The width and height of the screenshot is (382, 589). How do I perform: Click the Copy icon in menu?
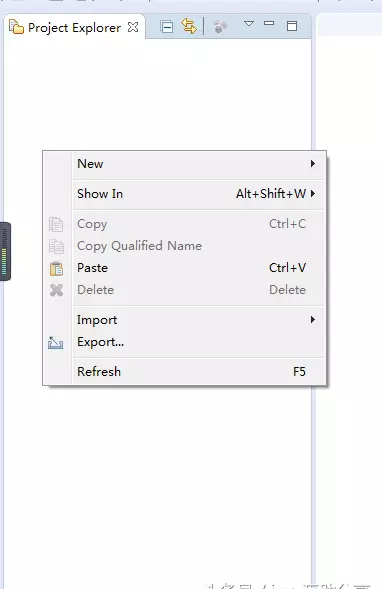[56, 224]
